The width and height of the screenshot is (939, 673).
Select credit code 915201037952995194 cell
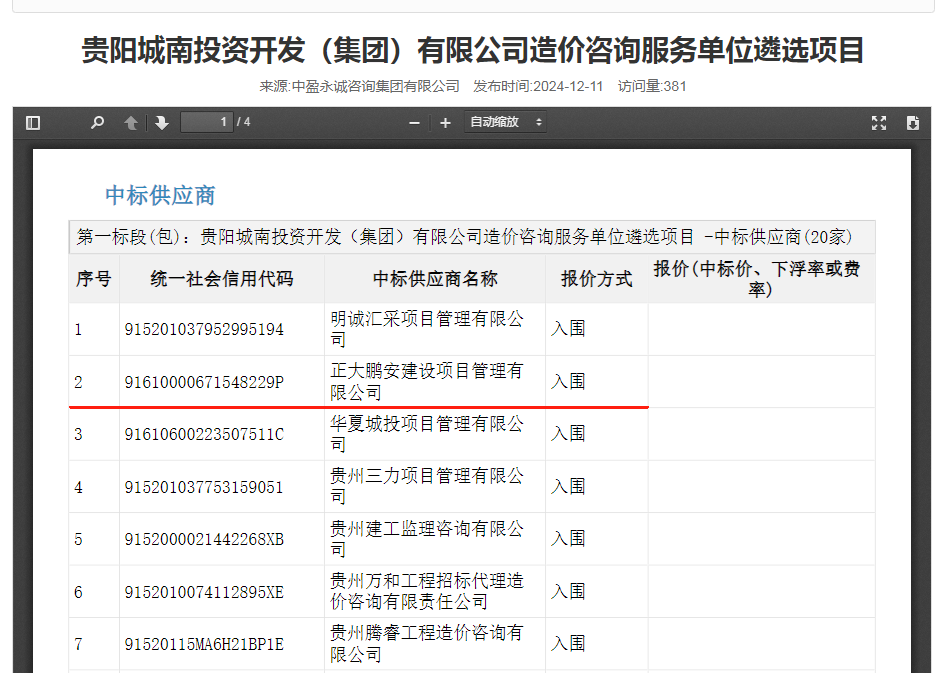[204, 329]
